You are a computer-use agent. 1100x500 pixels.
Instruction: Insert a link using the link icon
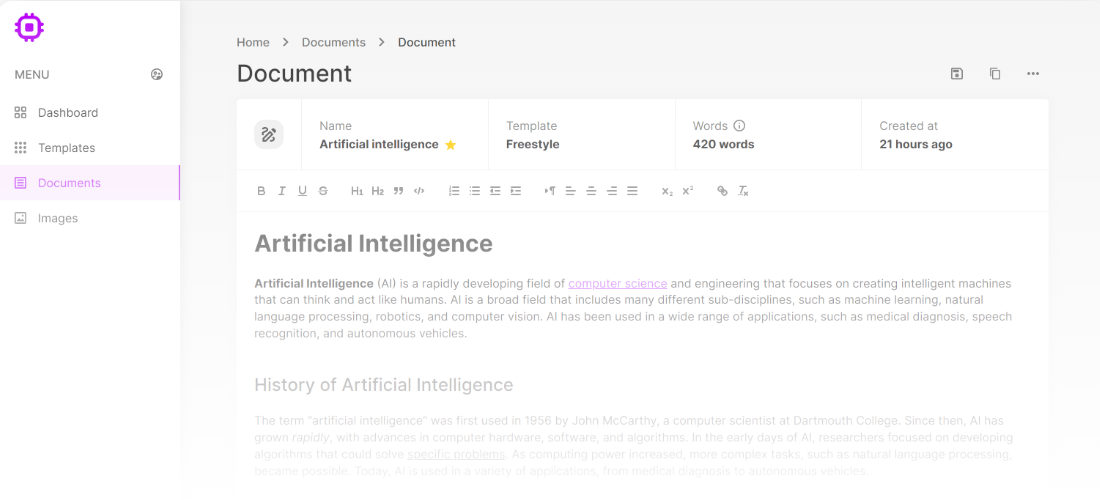coord(722,191)
